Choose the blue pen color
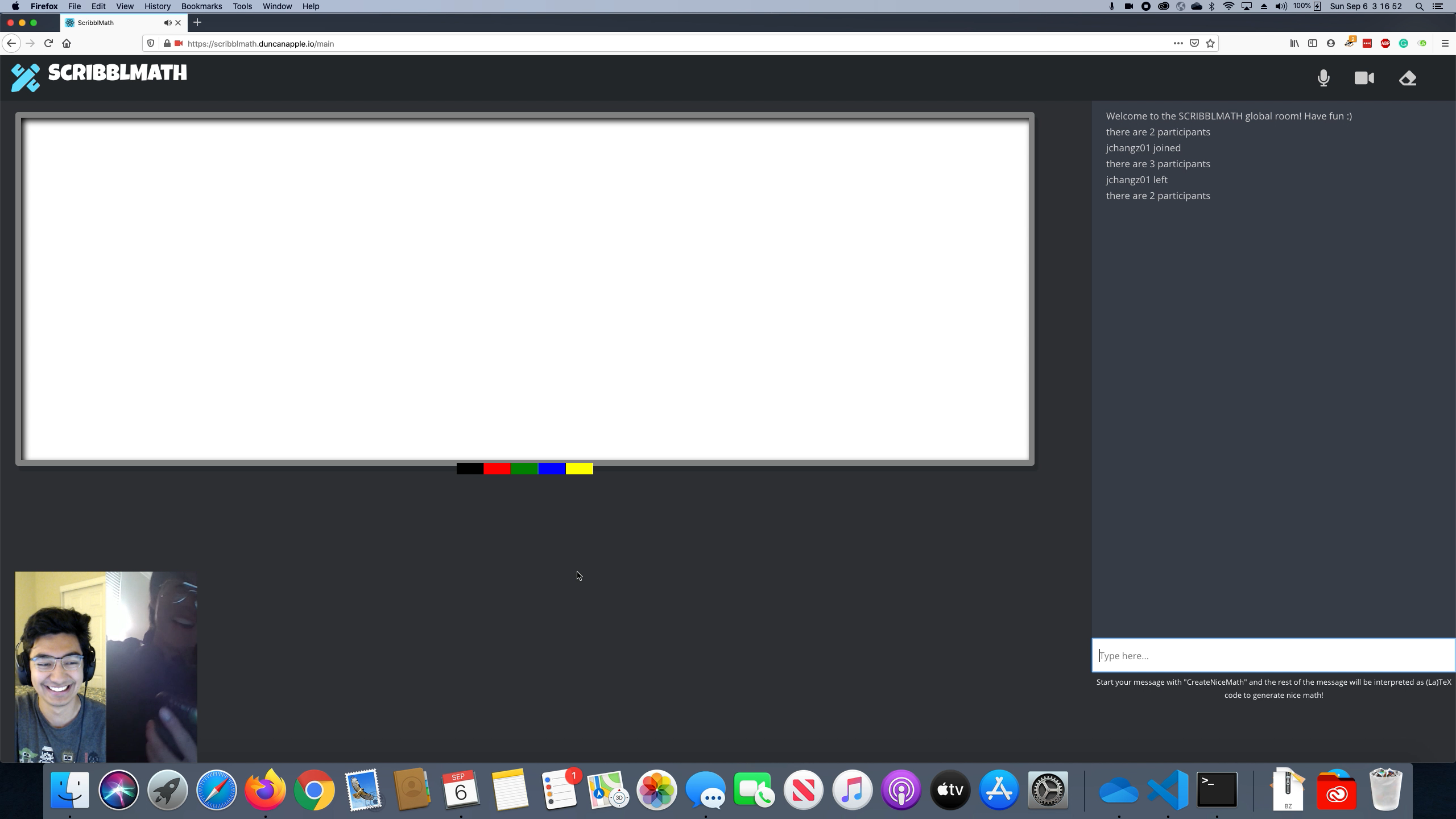This screenshot has width=1456, height=819. pyautogui.click(x=552, y=469)
